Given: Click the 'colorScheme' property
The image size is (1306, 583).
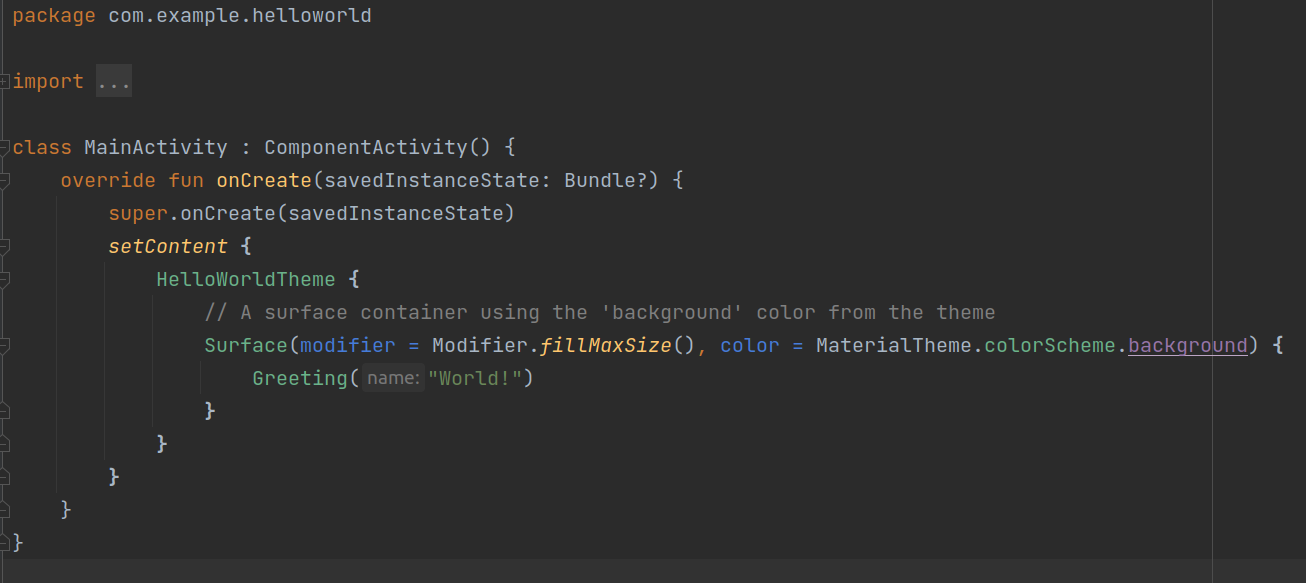Looking at the screenshot, I should click(1050, 346).
